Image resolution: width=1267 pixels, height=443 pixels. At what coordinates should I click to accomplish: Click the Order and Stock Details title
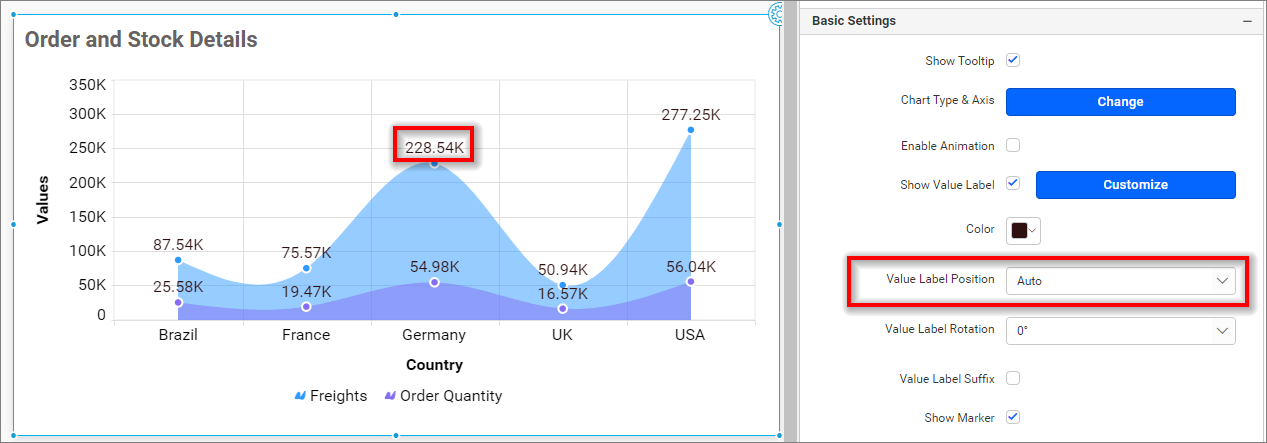point(141,40)
